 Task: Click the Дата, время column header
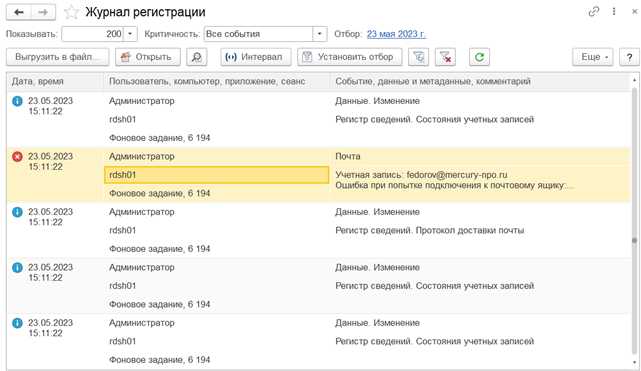[55, 82]
